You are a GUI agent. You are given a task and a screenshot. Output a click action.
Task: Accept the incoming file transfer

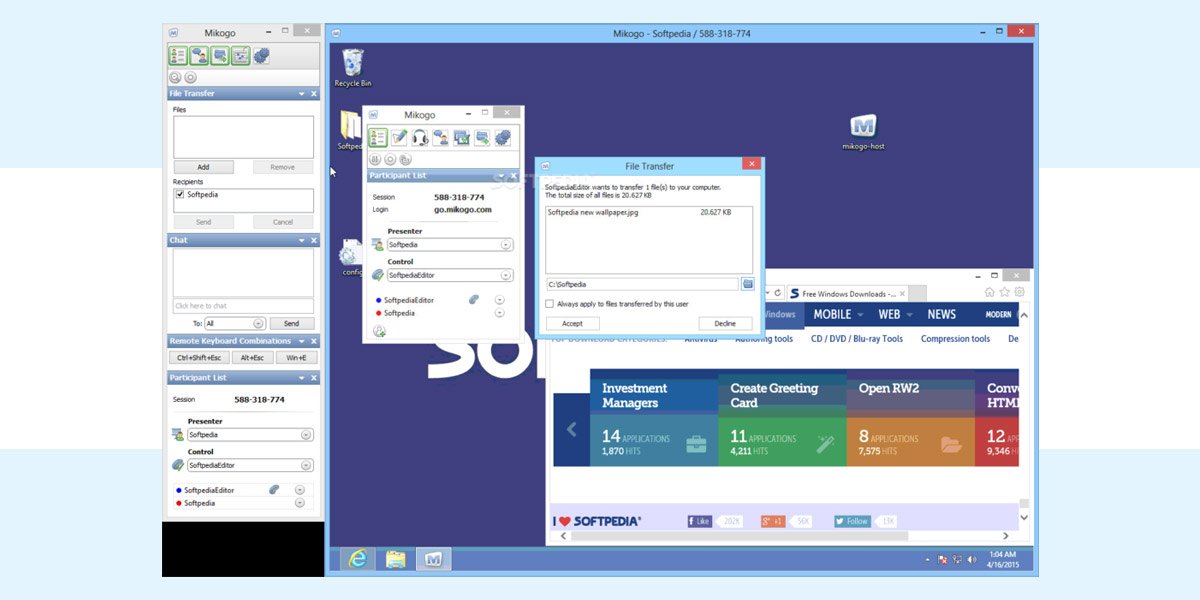tap(572, 324)
